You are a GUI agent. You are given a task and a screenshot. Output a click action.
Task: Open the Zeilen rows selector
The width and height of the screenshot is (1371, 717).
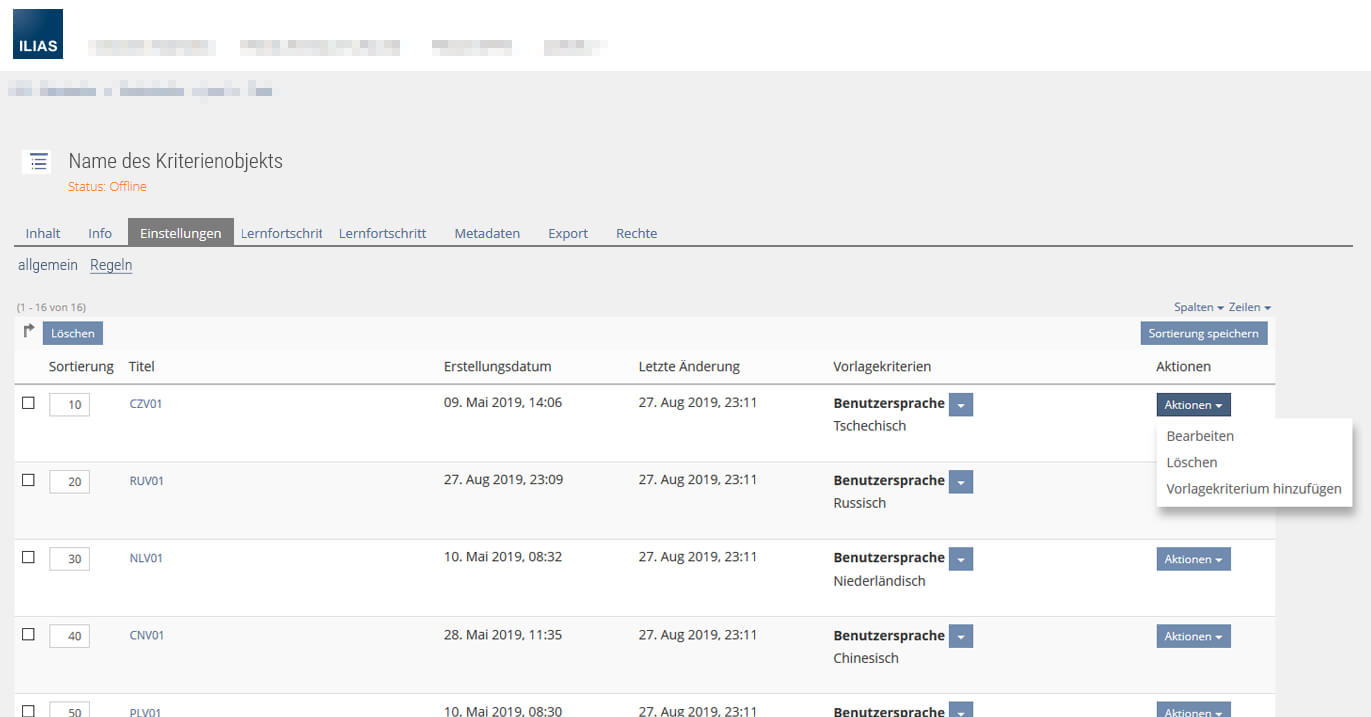click(1249, 307)
